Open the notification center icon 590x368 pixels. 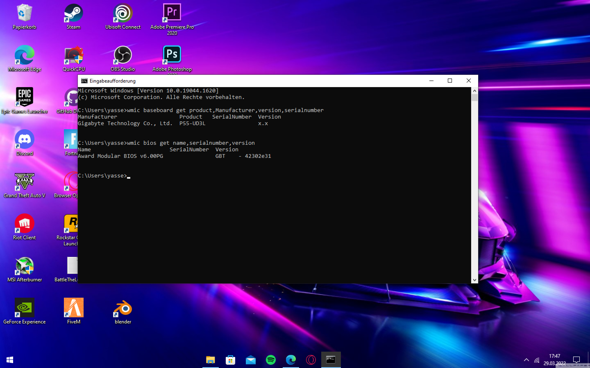pos(576,360)
